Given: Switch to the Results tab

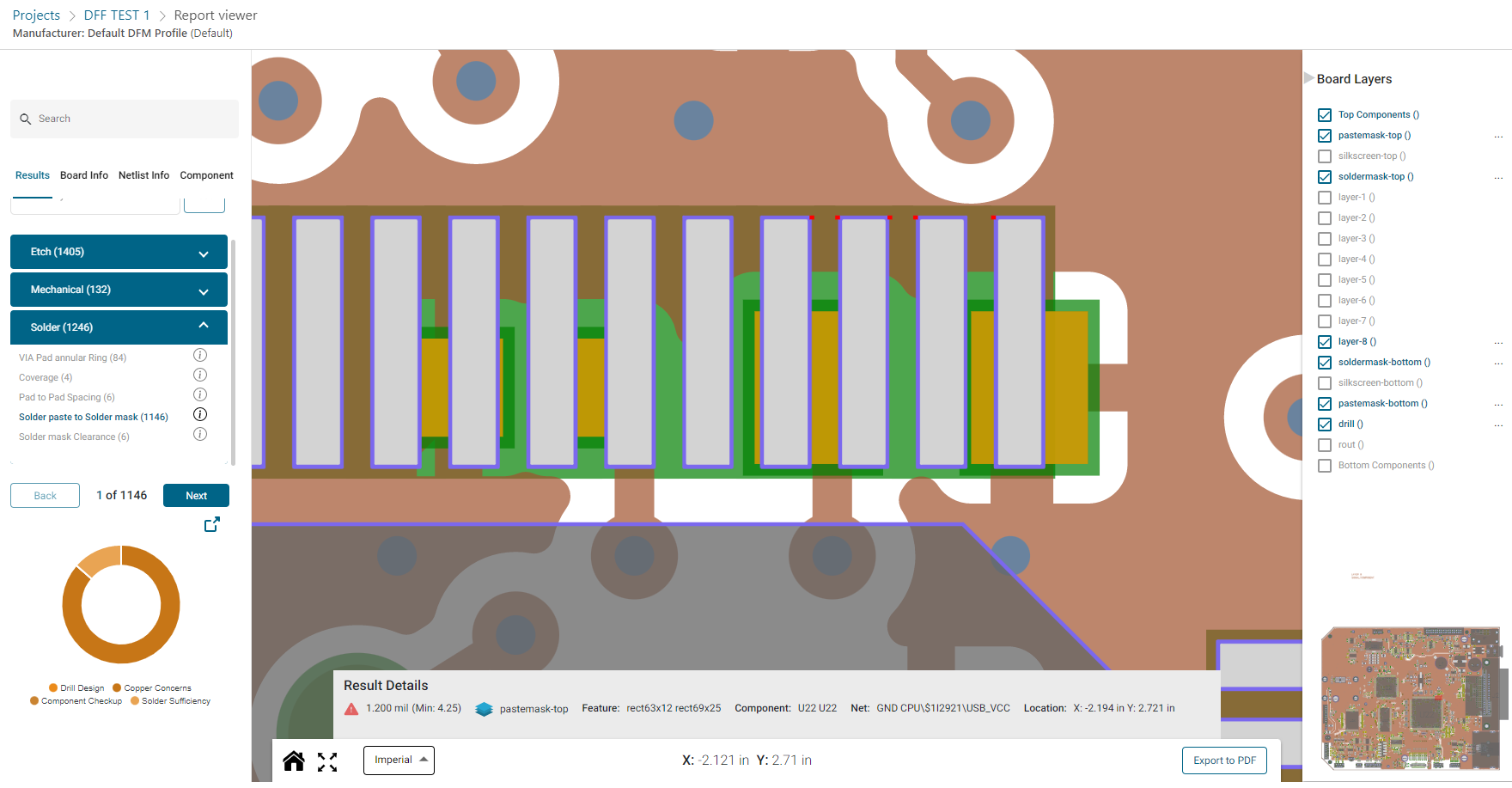Looking at the screenshot, I should point(33,175).
